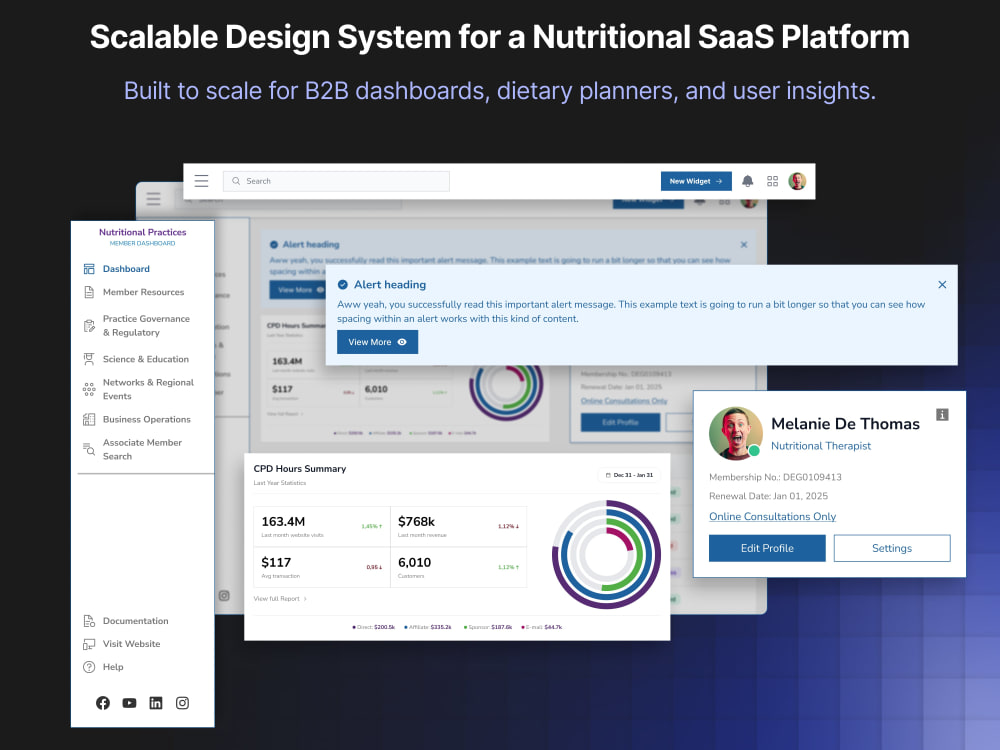Viewport: 1000px width, 750px height.
Task: Click the $768k revenue stat
Action: pyautogui.click(x=459, y=527)
